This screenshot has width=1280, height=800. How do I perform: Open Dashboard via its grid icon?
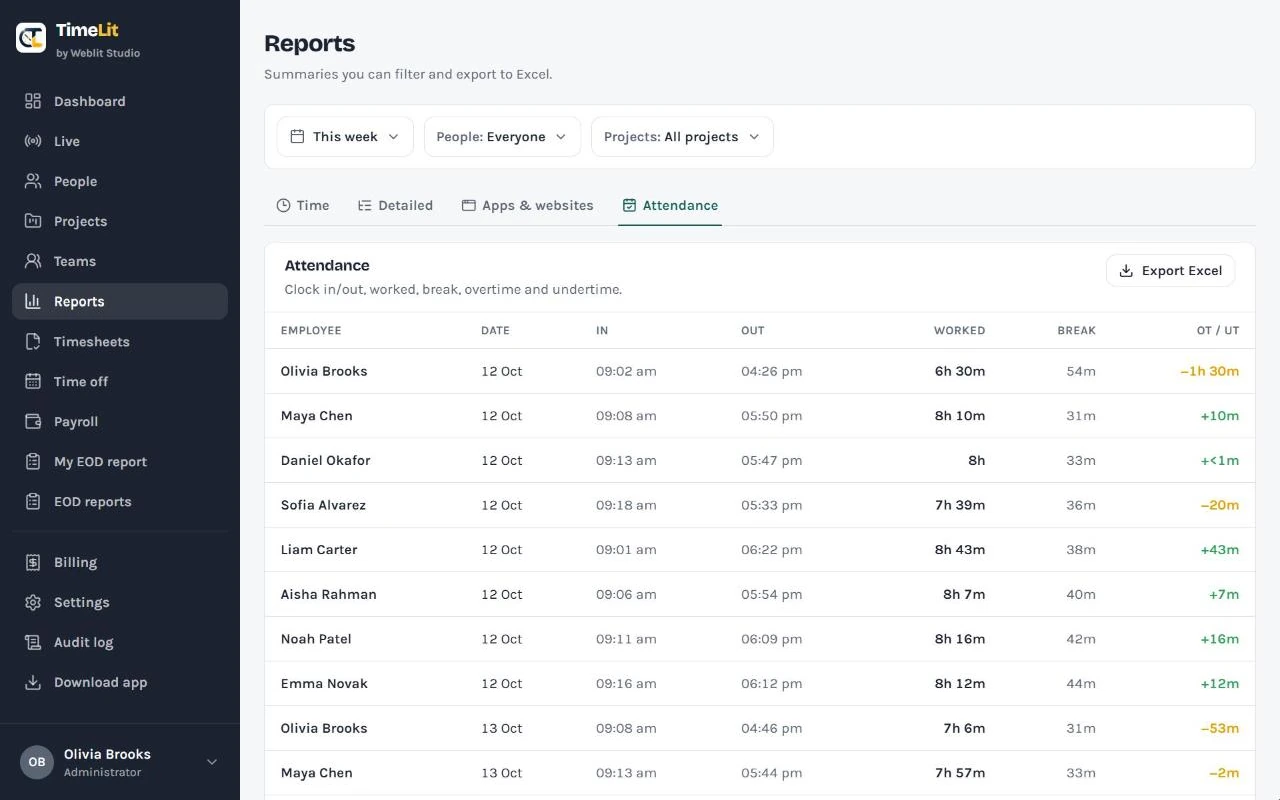click(x=33, y=101)
